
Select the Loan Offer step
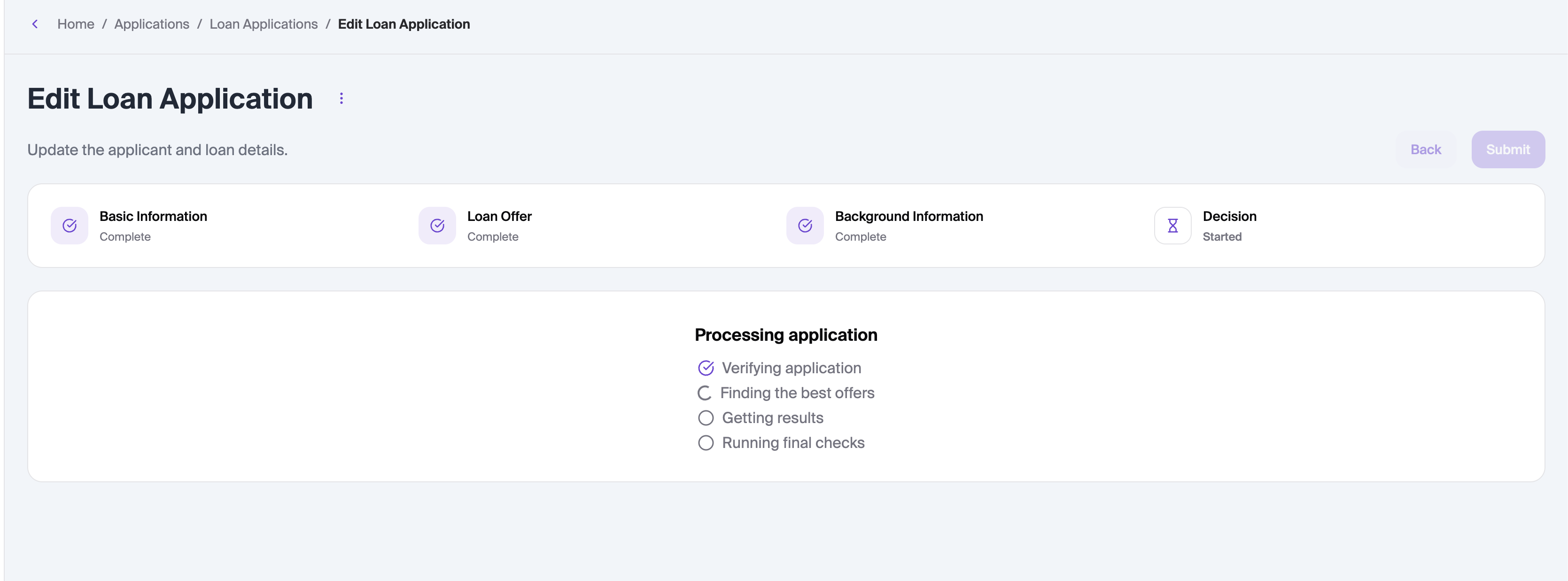pos(475,226)
